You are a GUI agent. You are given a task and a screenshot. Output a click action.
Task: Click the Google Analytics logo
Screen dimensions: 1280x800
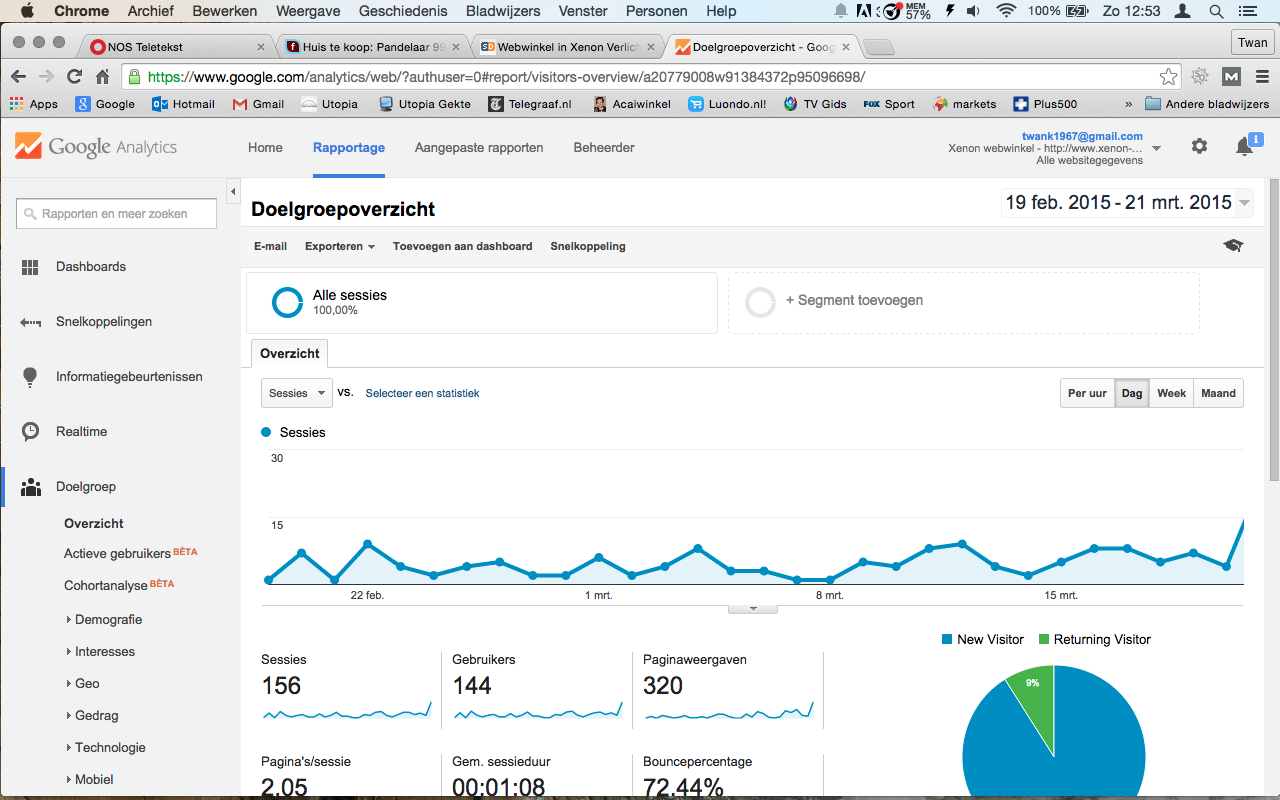pyautogui.click(x=96, y=147)
